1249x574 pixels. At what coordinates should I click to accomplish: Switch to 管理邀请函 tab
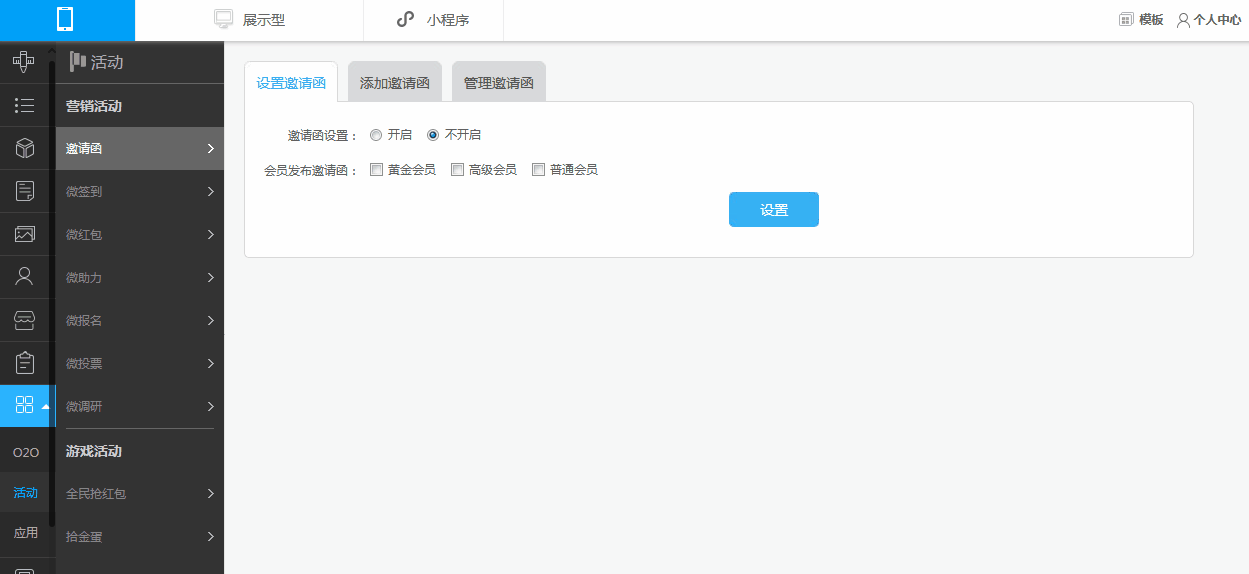click(498, 83)
